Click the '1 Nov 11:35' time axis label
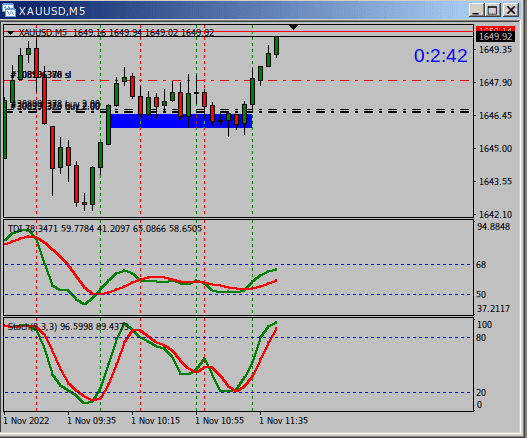The width and height of the screenshot is (527, 438). (284, 421)
